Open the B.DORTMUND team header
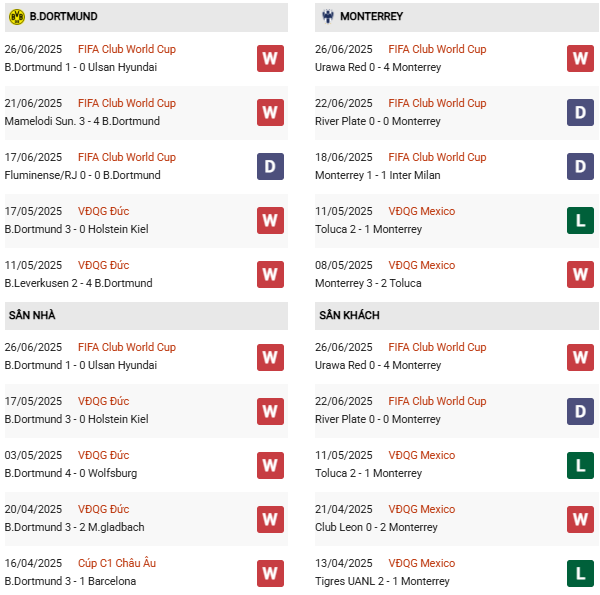 pos(63,17)
